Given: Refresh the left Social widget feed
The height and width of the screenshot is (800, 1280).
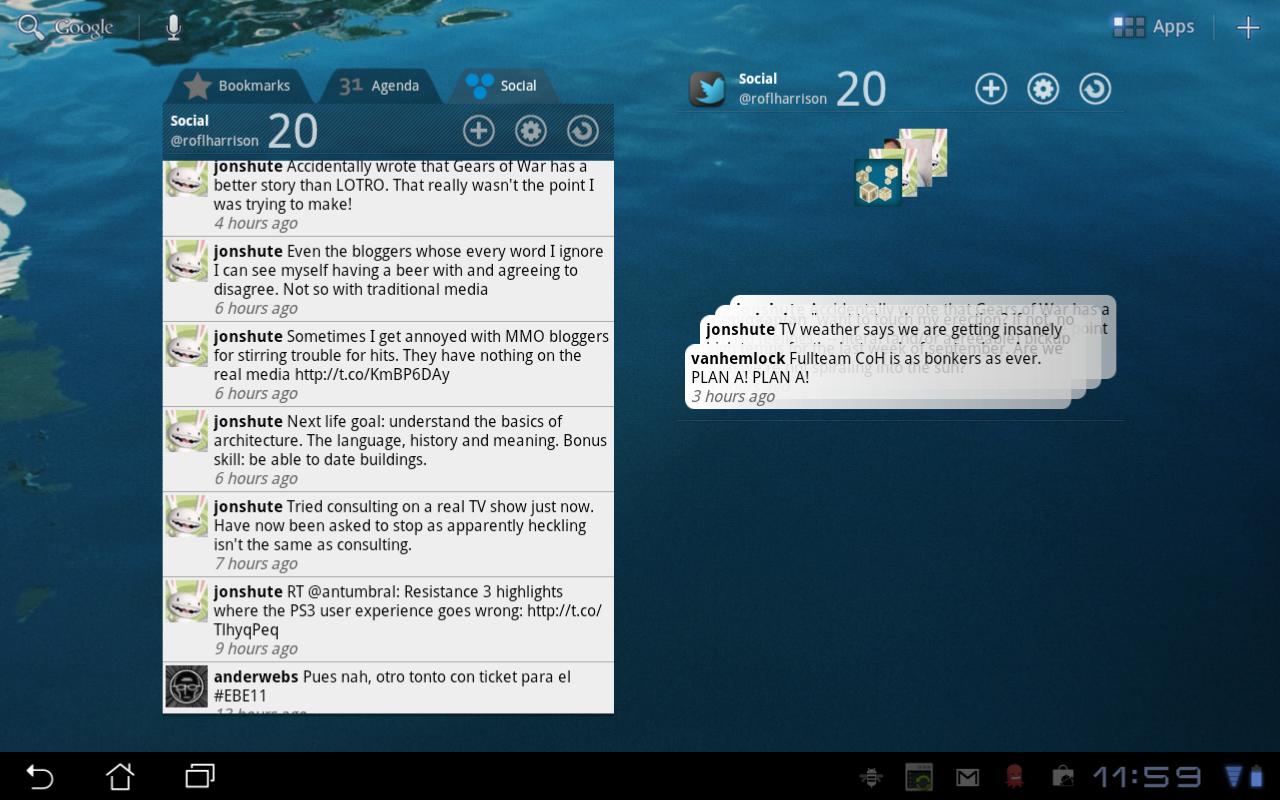Looking at the screenshot, I should [582, 130].
